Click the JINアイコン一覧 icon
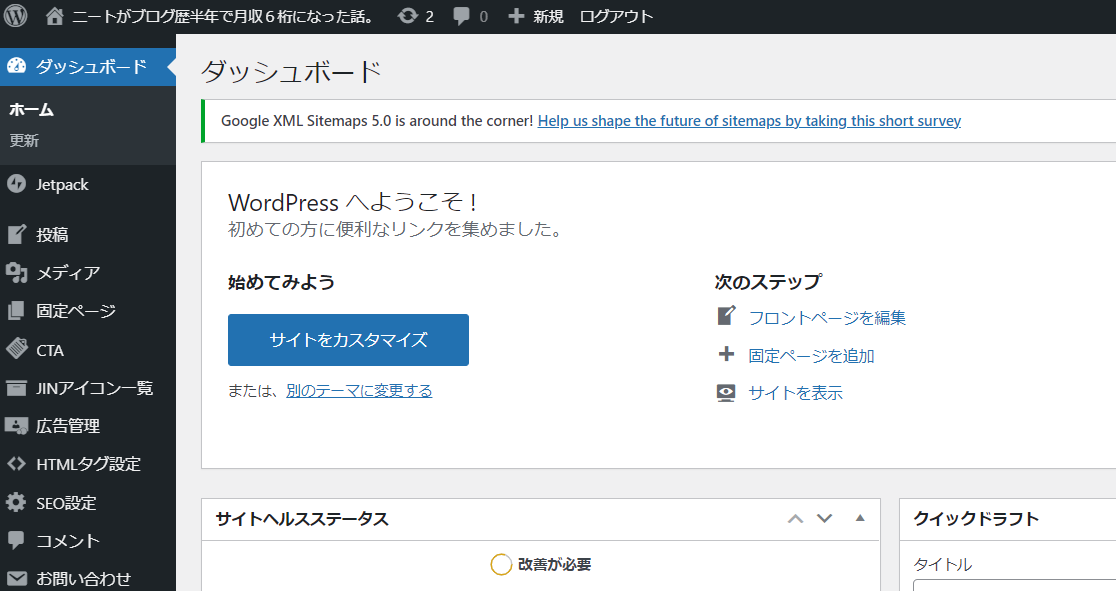This screenshot has height=591, width=1116. [x=16, y=388]
